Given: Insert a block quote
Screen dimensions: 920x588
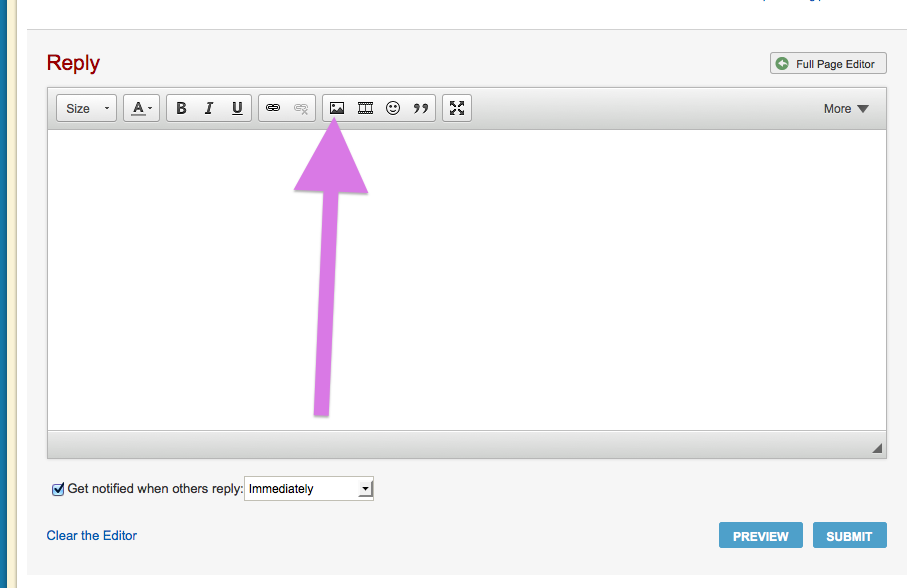Looking at the screenshot, I should [x=421, y=108].
